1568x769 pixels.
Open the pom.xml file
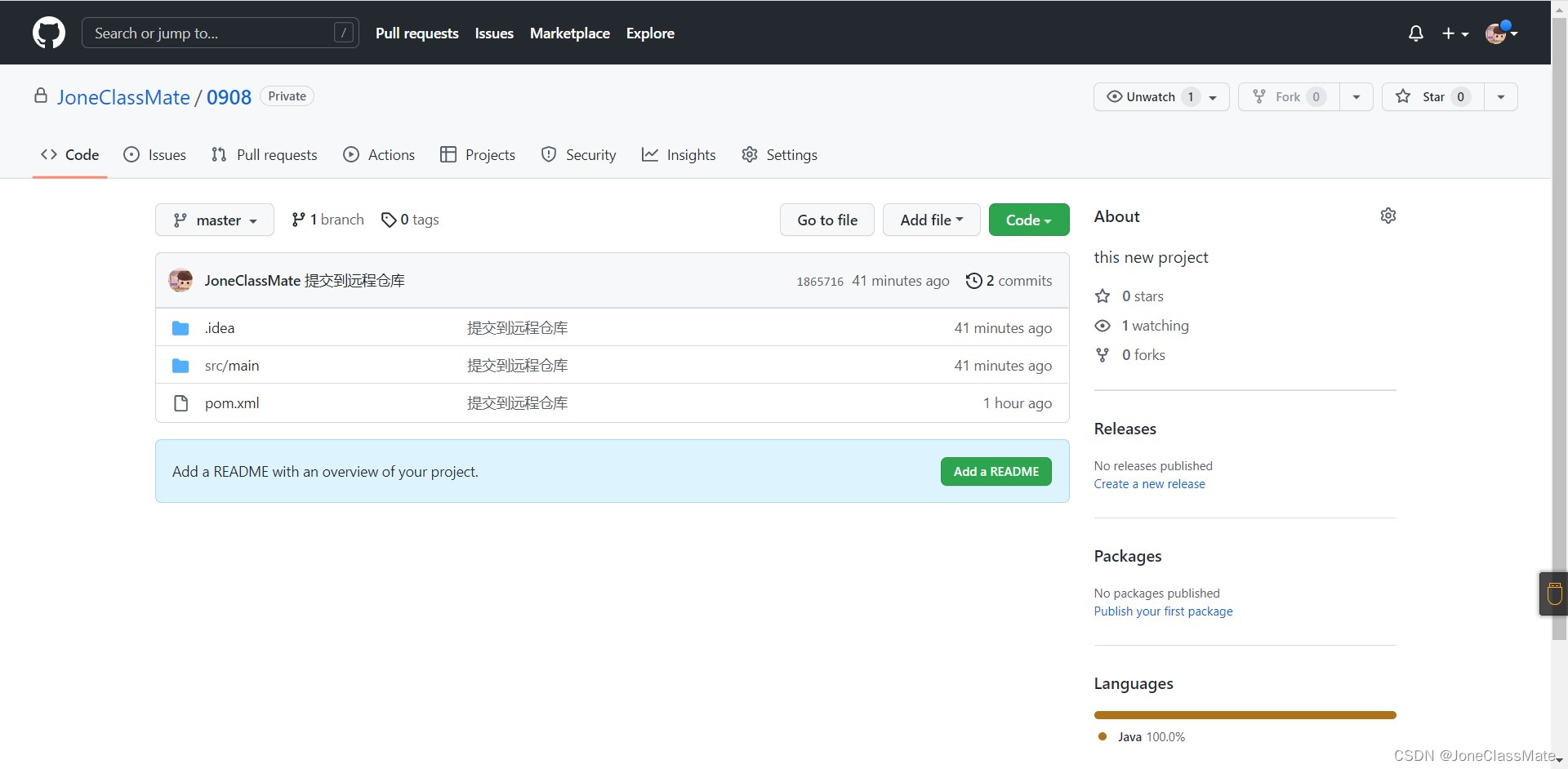point(232,403)
